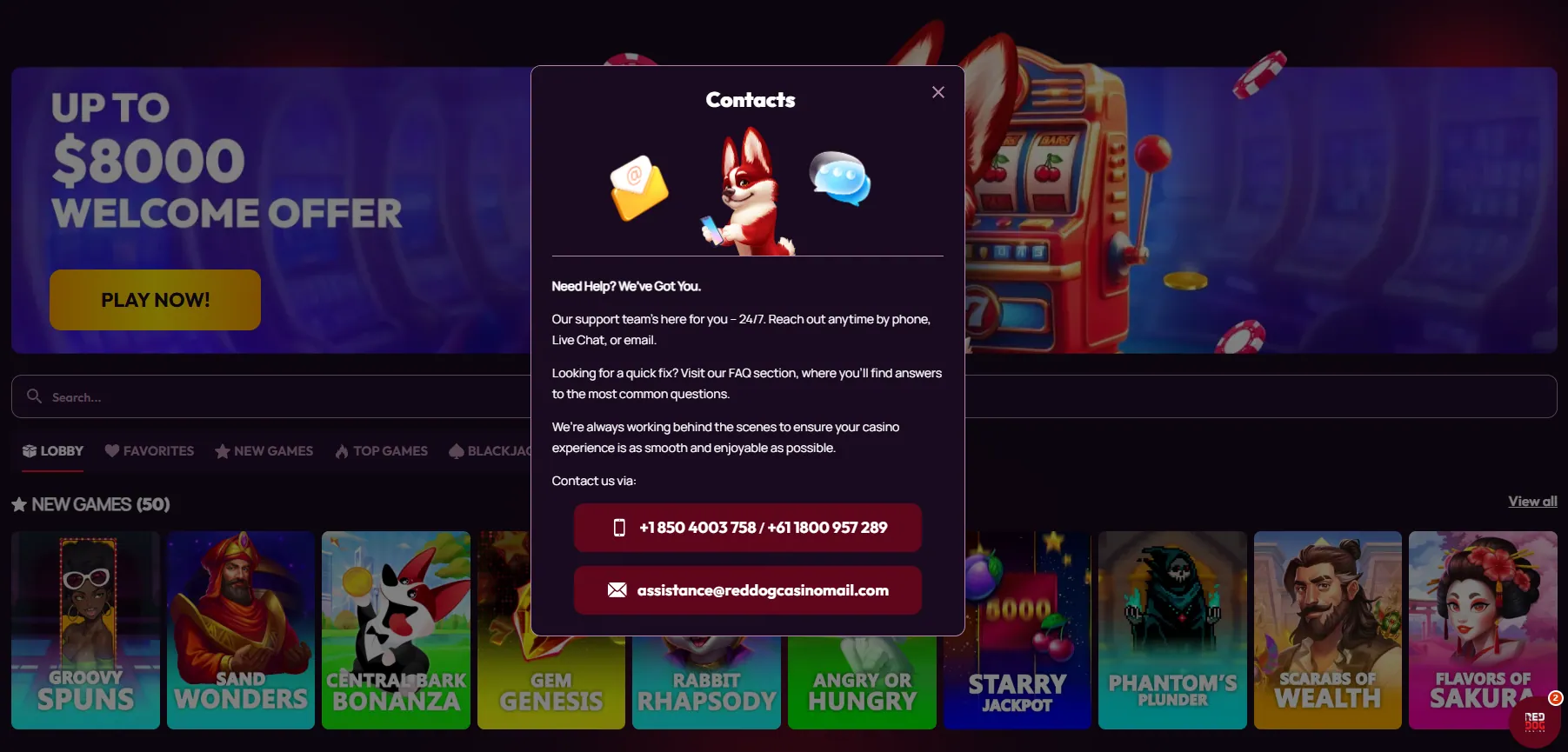Click the star icon beside New Games heading
Viewport: 1568px width, 752px height.
19,504
